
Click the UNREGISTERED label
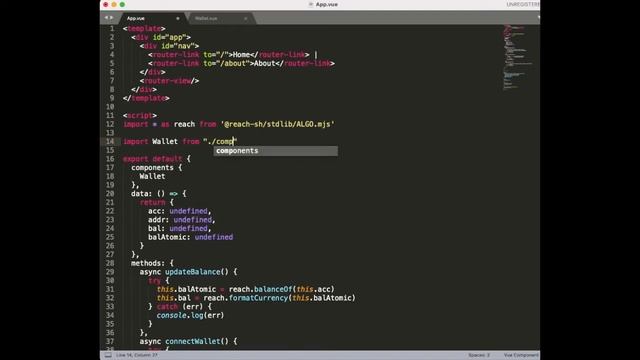[x=523, y=4]
